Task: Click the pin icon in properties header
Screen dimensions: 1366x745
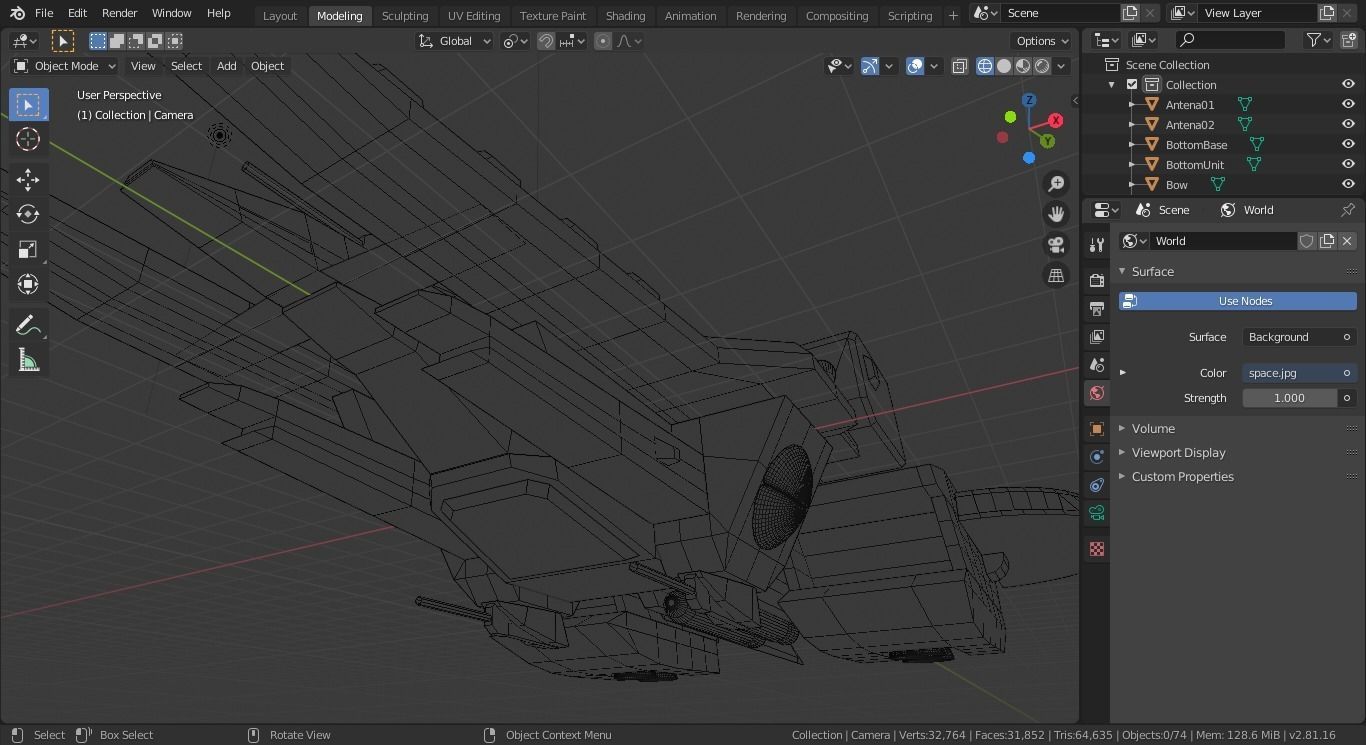Action: (x=1347, y=210)
